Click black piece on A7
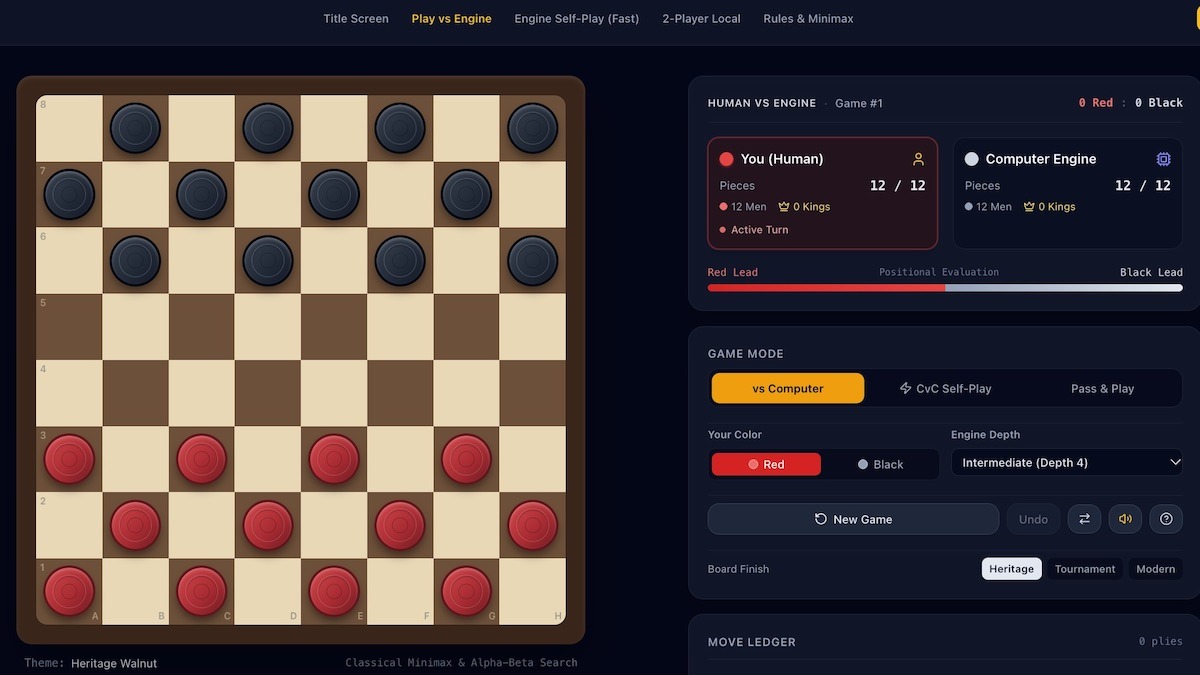1200x675 pixels. coord(69,194)
